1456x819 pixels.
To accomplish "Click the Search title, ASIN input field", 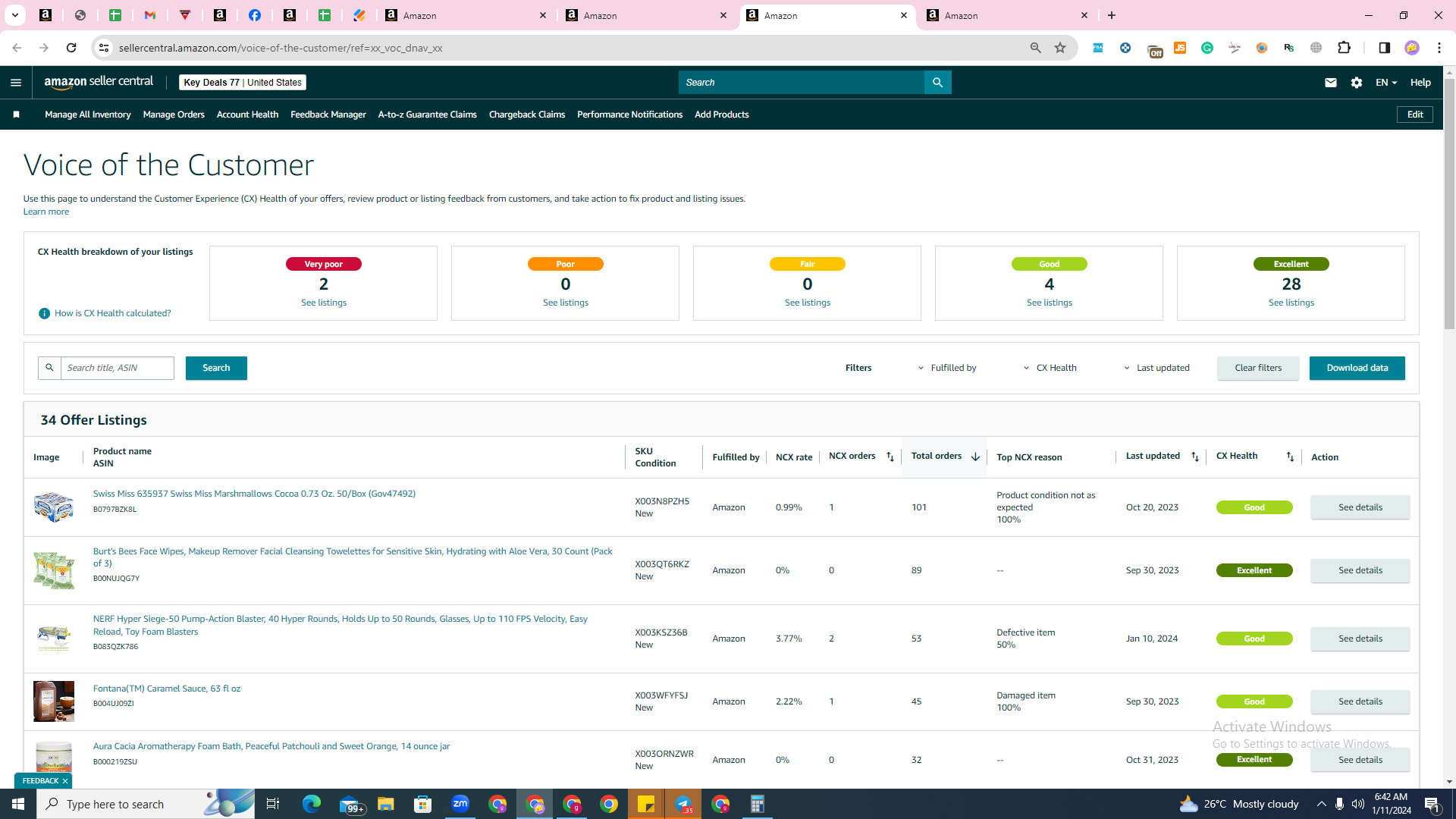I will point(118,368).
